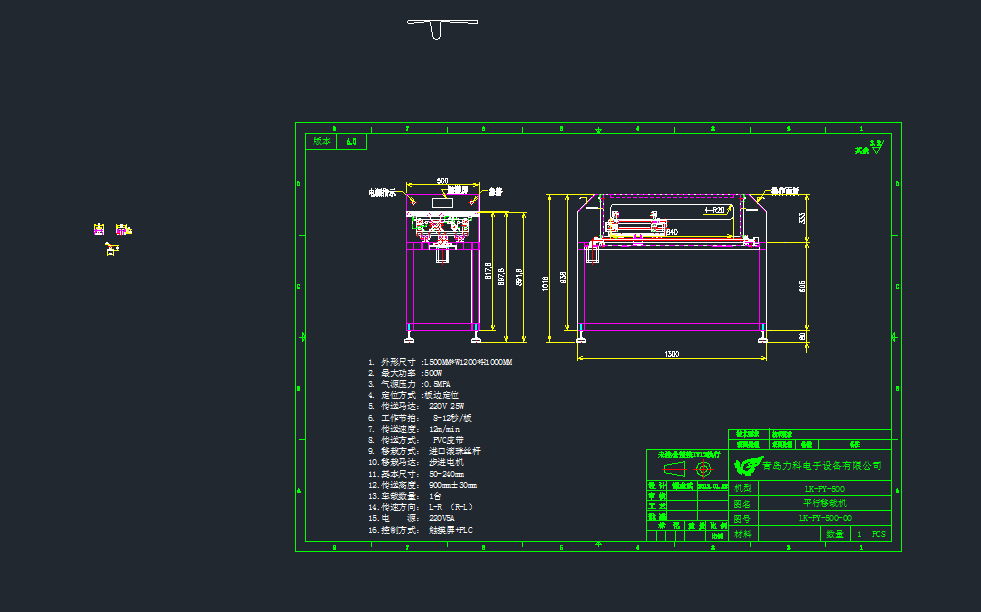Click spec line 1 with outer dimensions
The height and width of the screenshot is (612, 981).
click(440, 362)
